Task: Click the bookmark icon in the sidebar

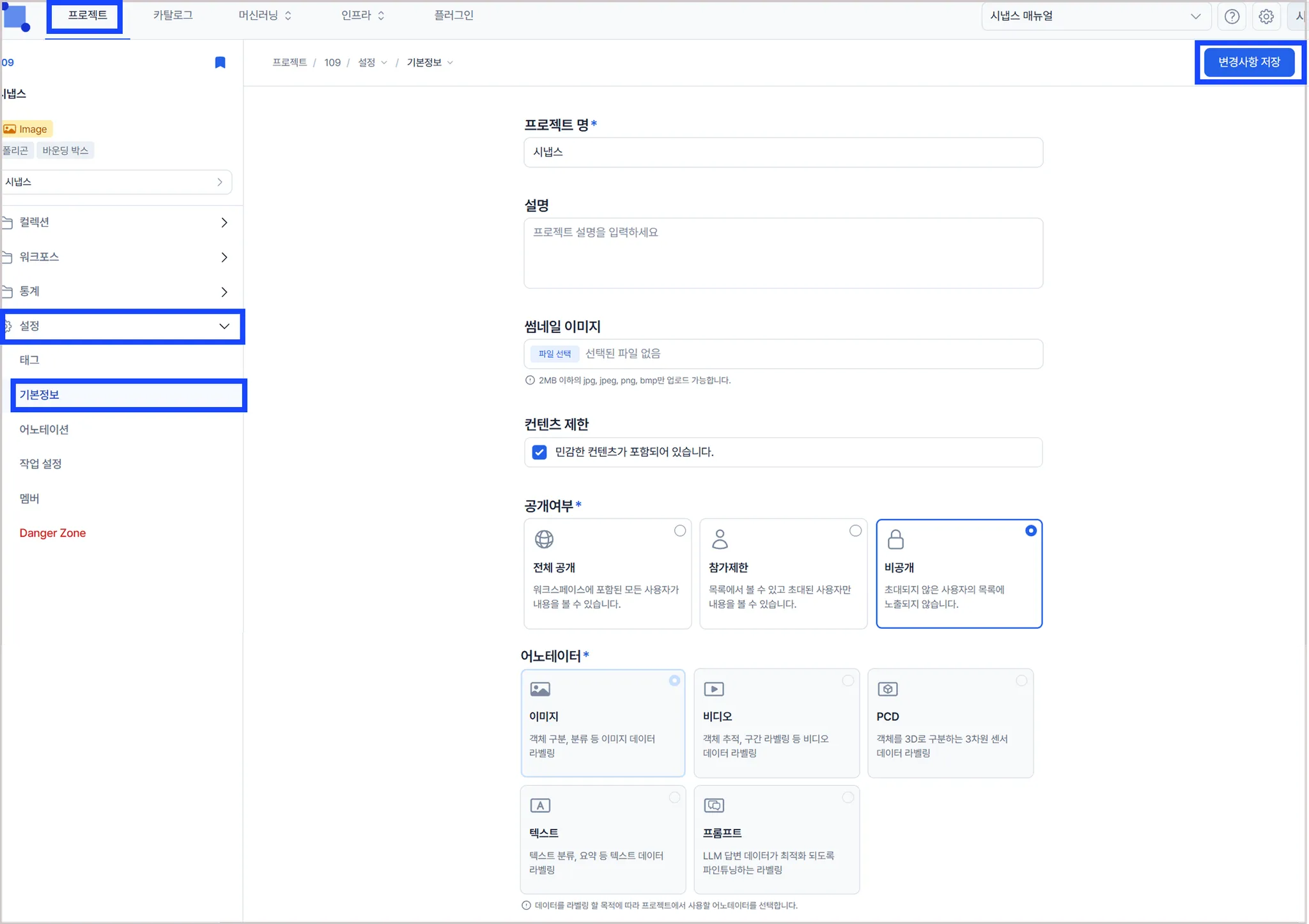Action: tap(220, 62)
